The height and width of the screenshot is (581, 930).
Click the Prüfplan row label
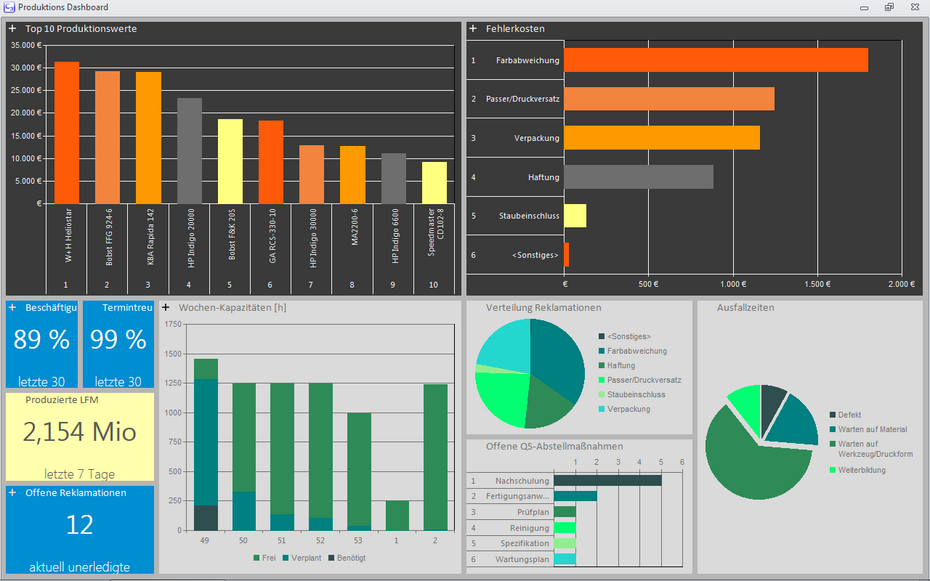click(x=533, y=512)
